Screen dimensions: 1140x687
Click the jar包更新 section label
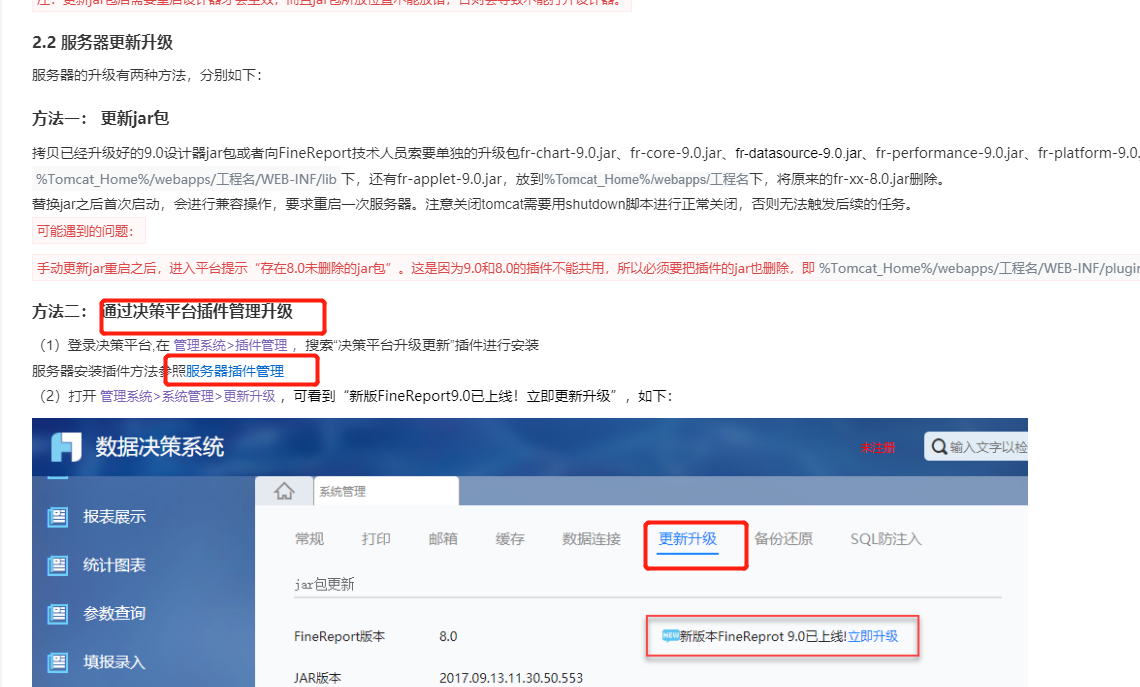(324, 584)
